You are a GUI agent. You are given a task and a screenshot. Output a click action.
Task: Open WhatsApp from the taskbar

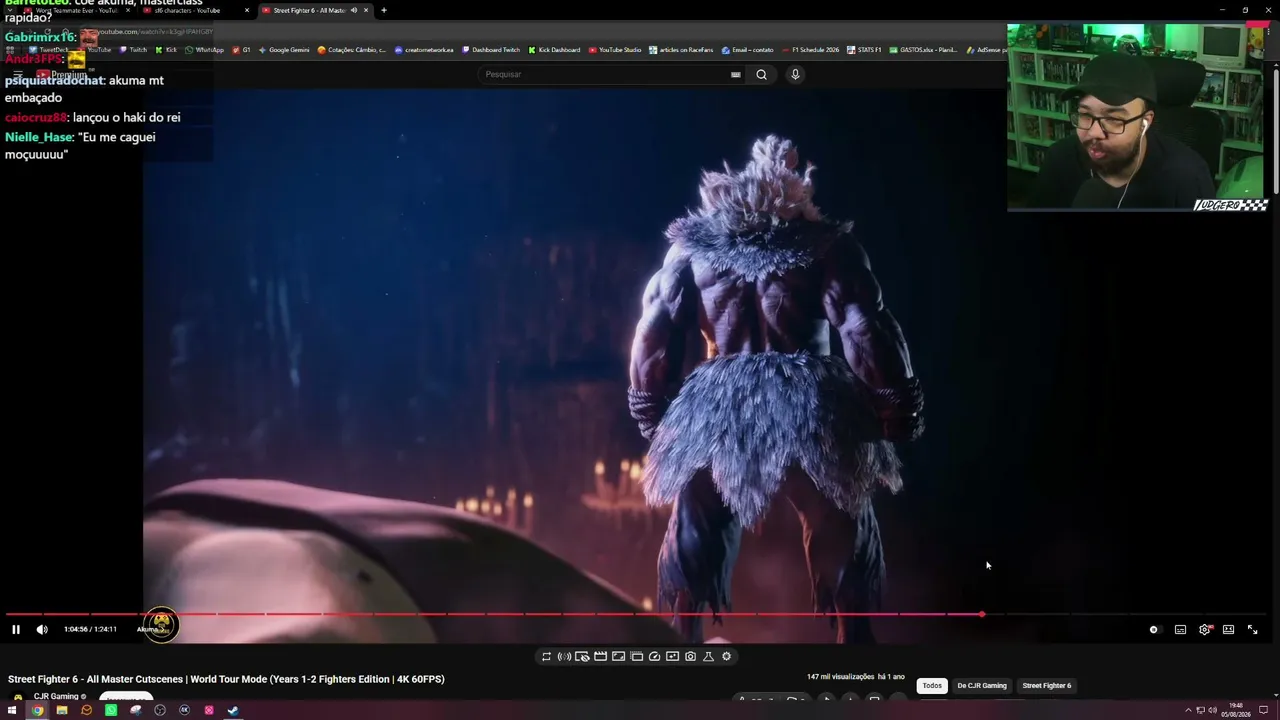[x=111, y=711]
